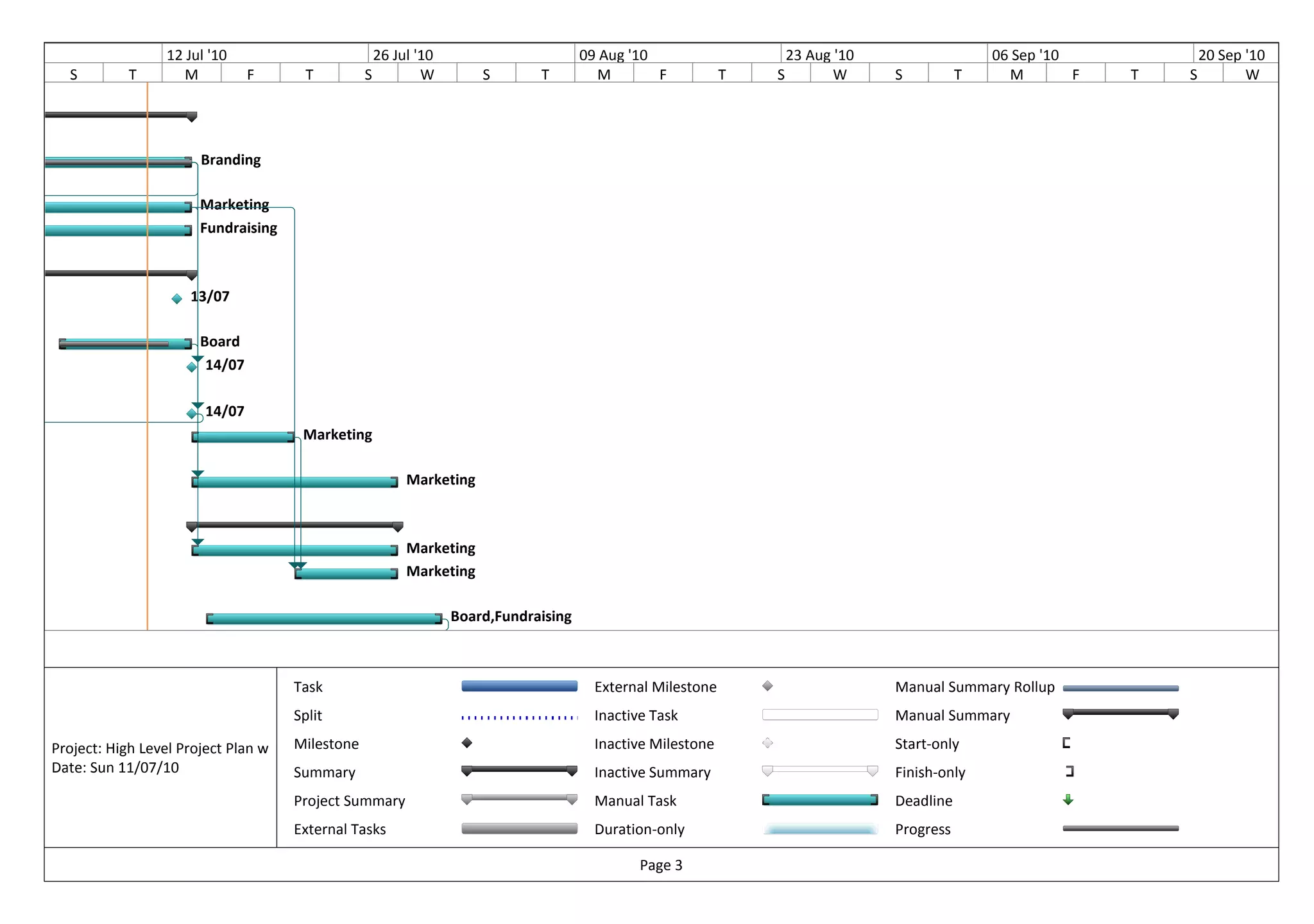Click the Split legend label
Screen dimensions: 1314x924
pos(307,715)
